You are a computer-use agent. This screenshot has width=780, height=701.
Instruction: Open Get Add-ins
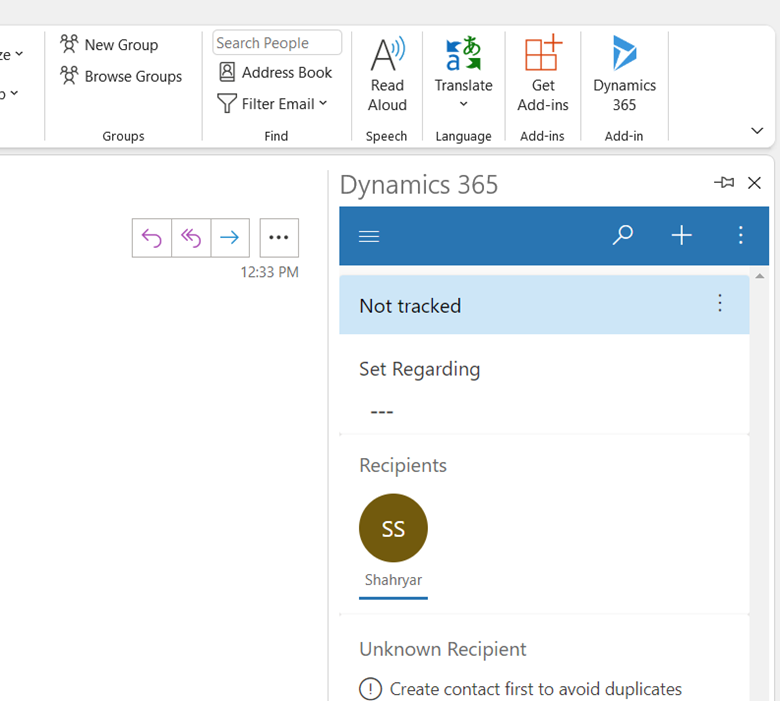(x=543, y=74)
